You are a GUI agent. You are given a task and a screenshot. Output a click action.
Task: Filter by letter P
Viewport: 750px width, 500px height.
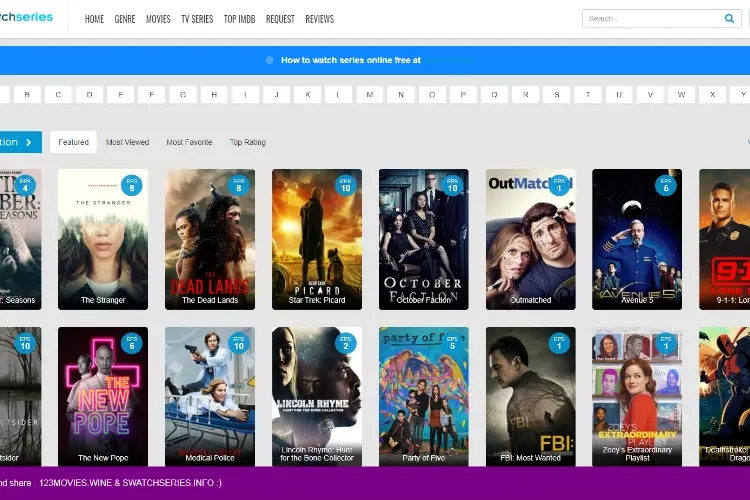[463, 95]
